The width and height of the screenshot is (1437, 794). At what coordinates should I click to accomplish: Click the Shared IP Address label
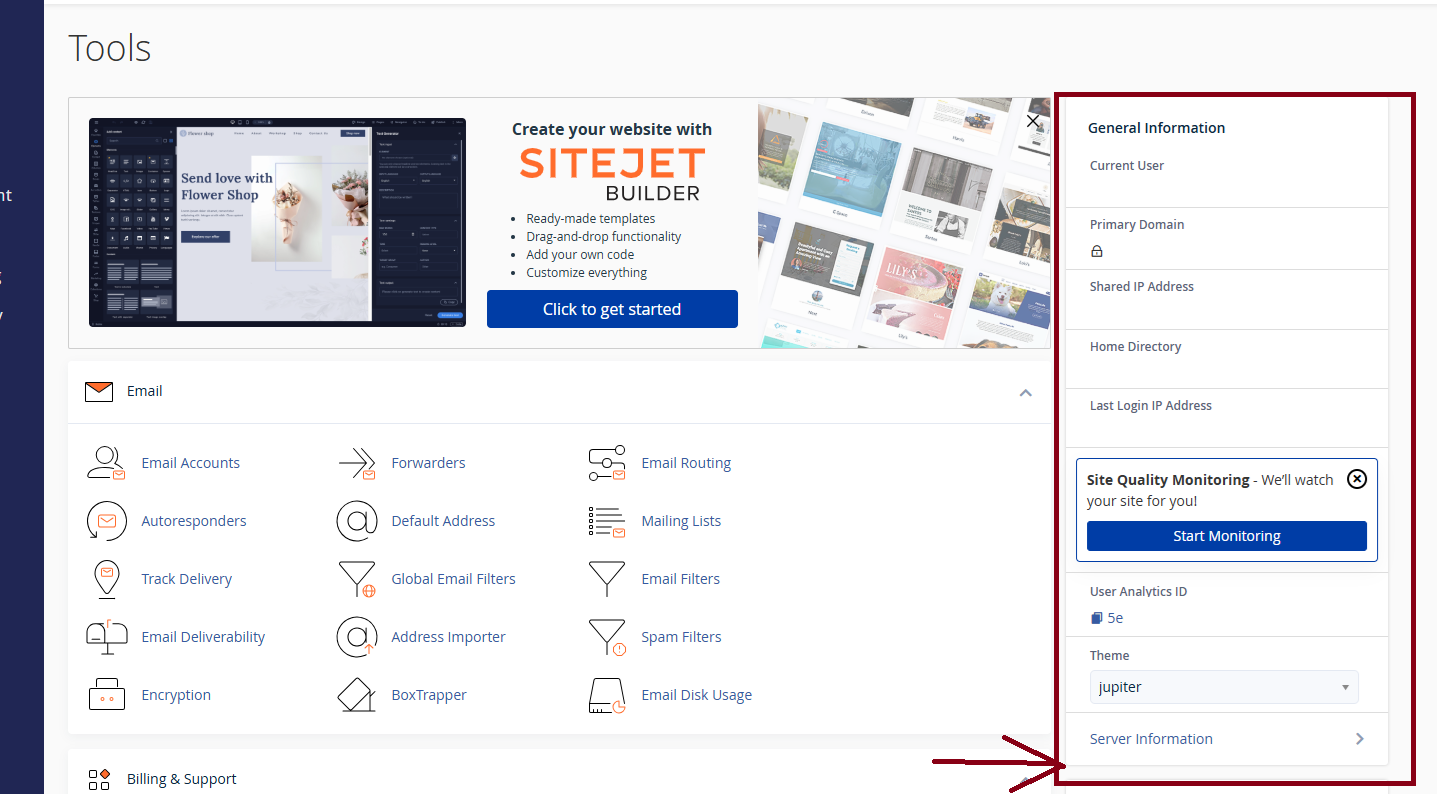1142,286
